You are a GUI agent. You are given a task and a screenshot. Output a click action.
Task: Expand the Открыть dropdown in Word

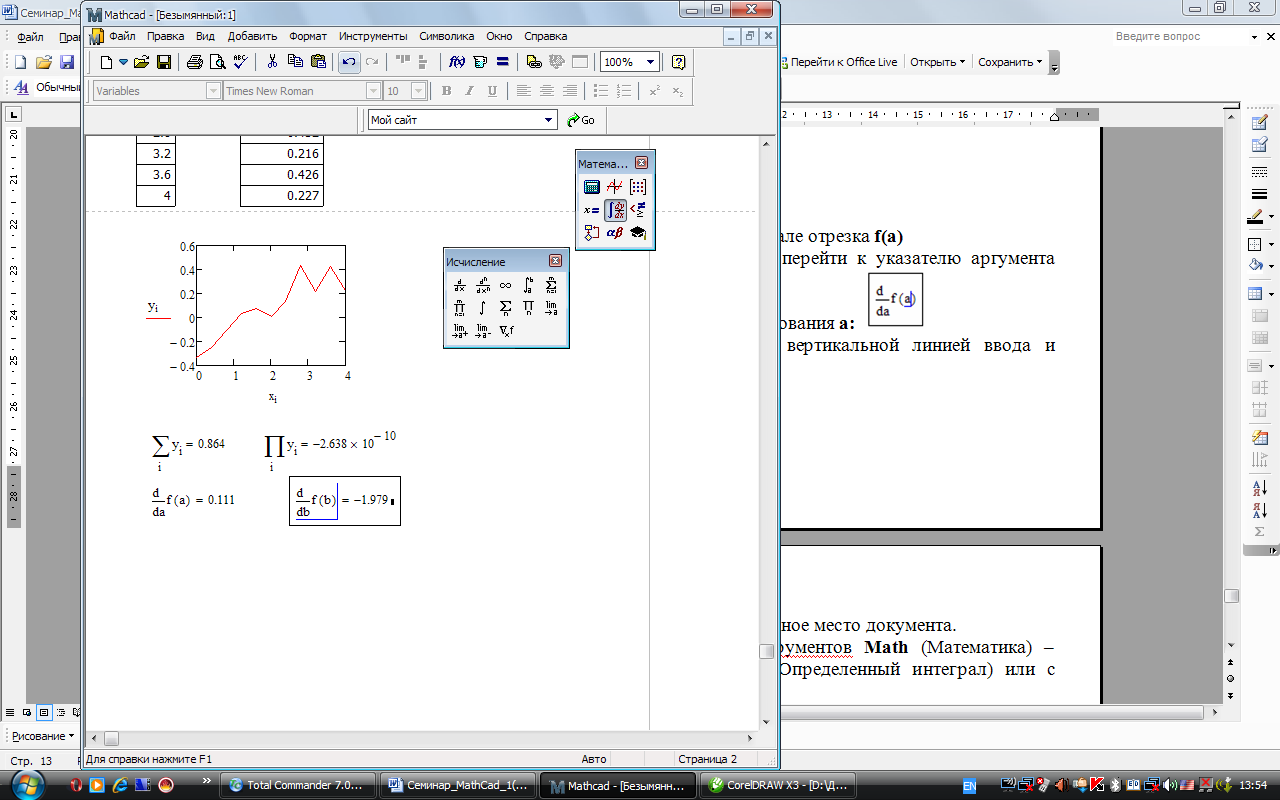[962, 62]
